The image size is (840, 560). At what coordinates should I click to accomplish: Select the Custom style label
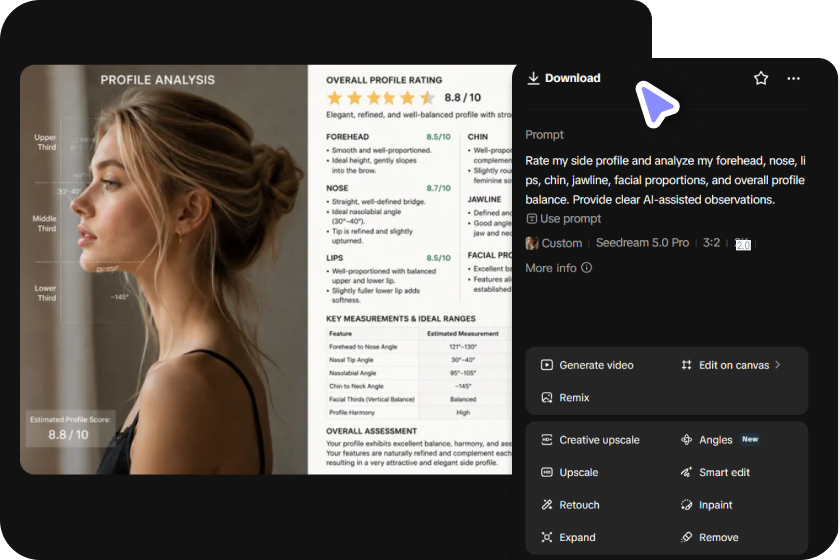point(561,243)
